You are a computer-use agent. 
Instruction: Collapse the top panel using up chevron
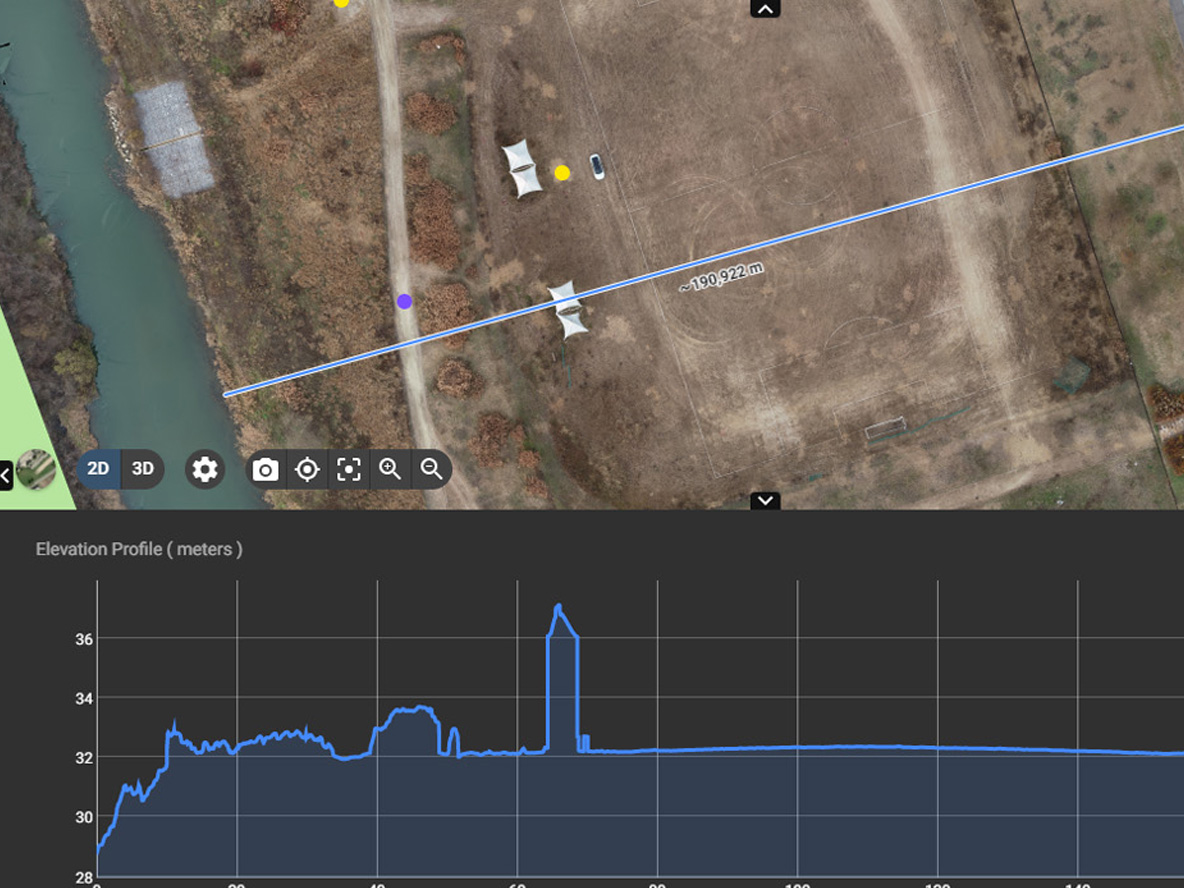(765, 8)
